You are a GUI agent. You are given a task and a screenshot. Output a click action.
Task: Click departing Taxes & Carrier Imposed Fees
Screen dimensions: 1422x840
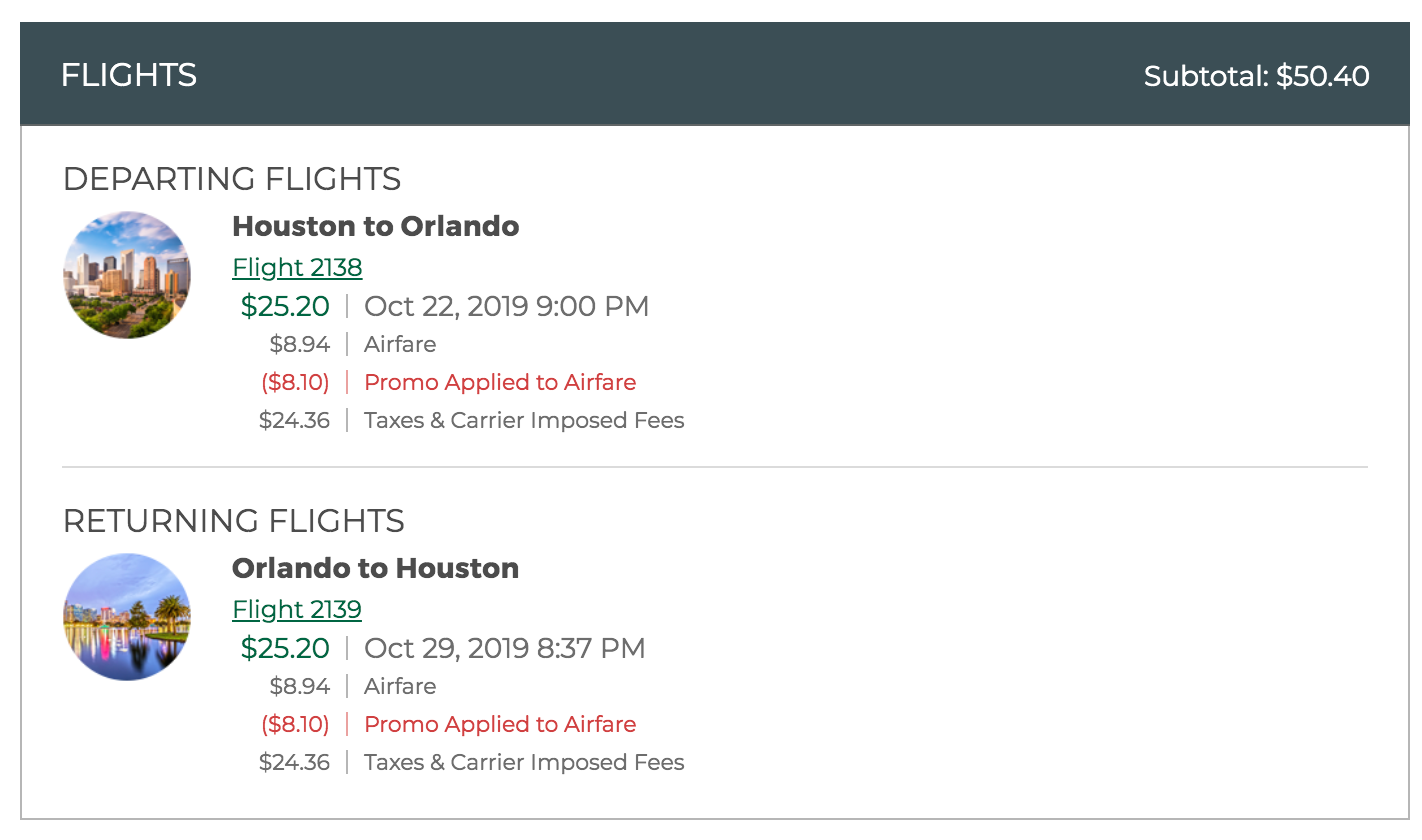coord(524,420)
